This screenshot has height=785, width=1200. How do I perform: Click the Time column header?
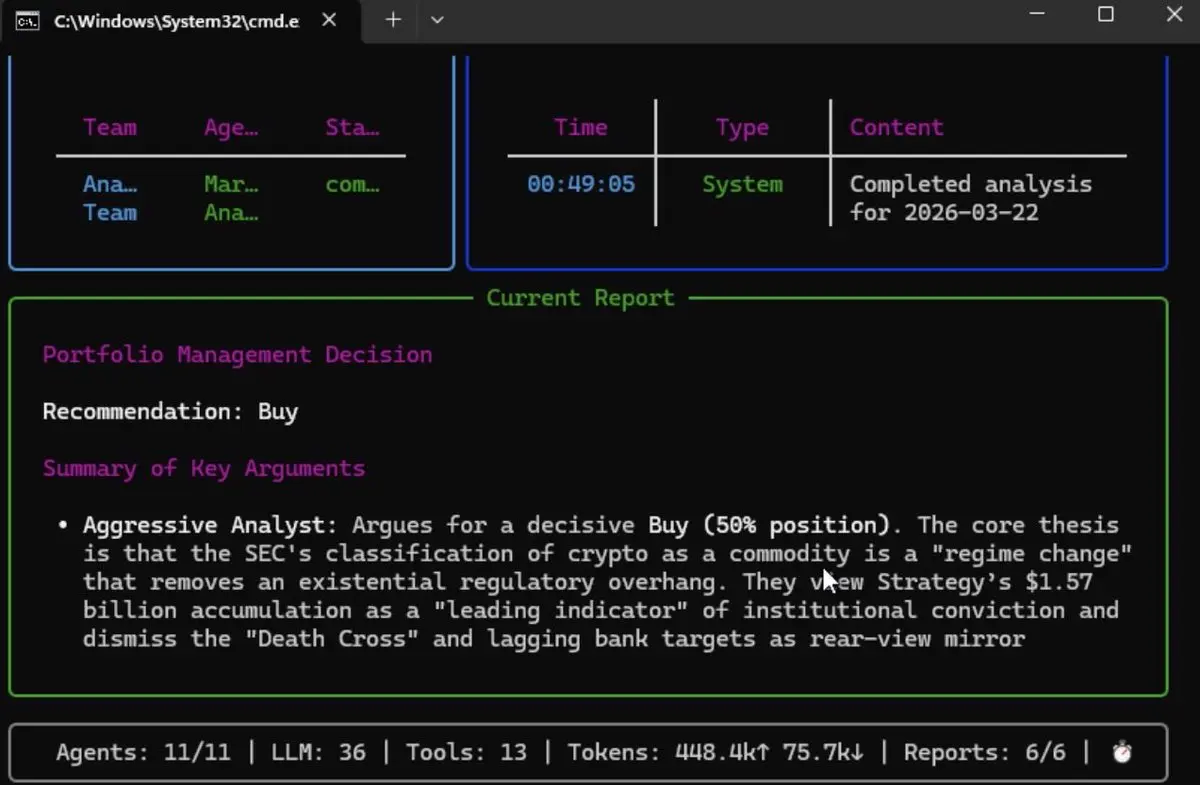[x=580, y=128]
